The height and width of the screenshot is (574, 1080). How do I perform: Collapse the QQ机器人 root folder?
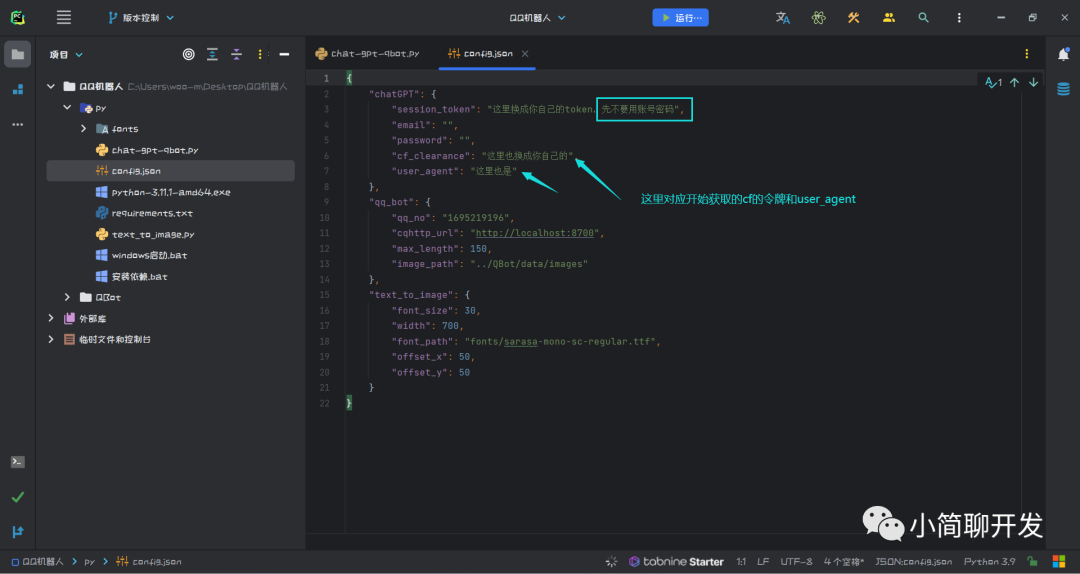coord(50,86)
